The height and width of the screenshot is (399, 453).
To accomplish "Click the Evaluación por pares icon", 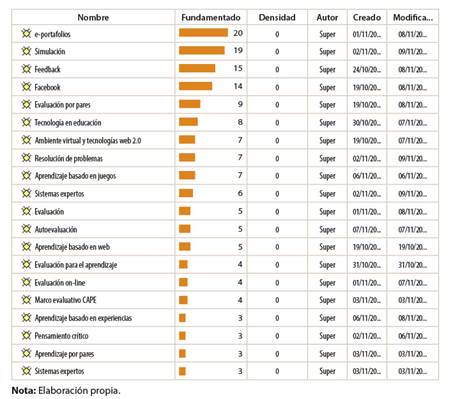I will tap(26, 104).
